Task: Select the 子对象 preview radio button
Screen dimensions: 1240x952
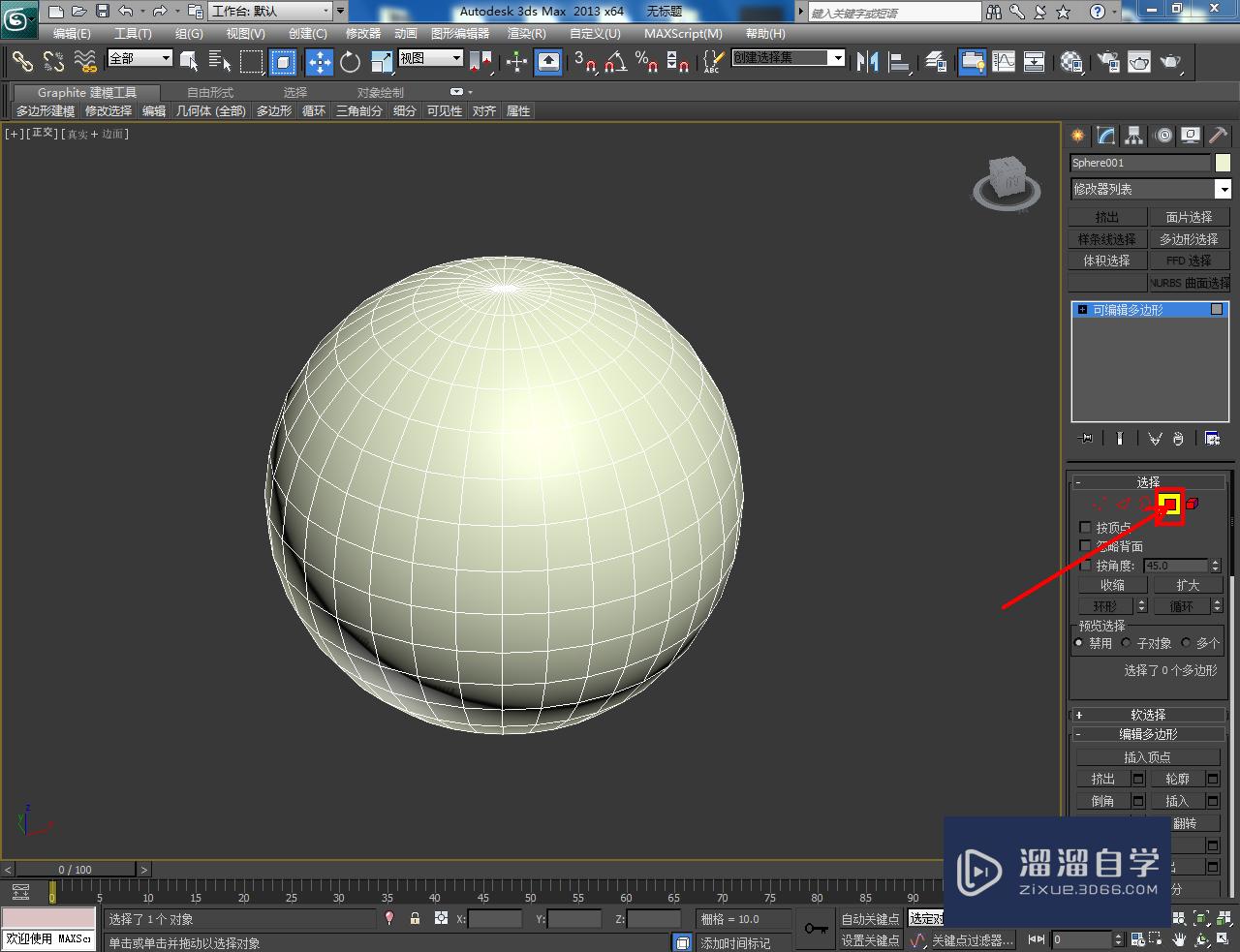Action: point(1126,643)
